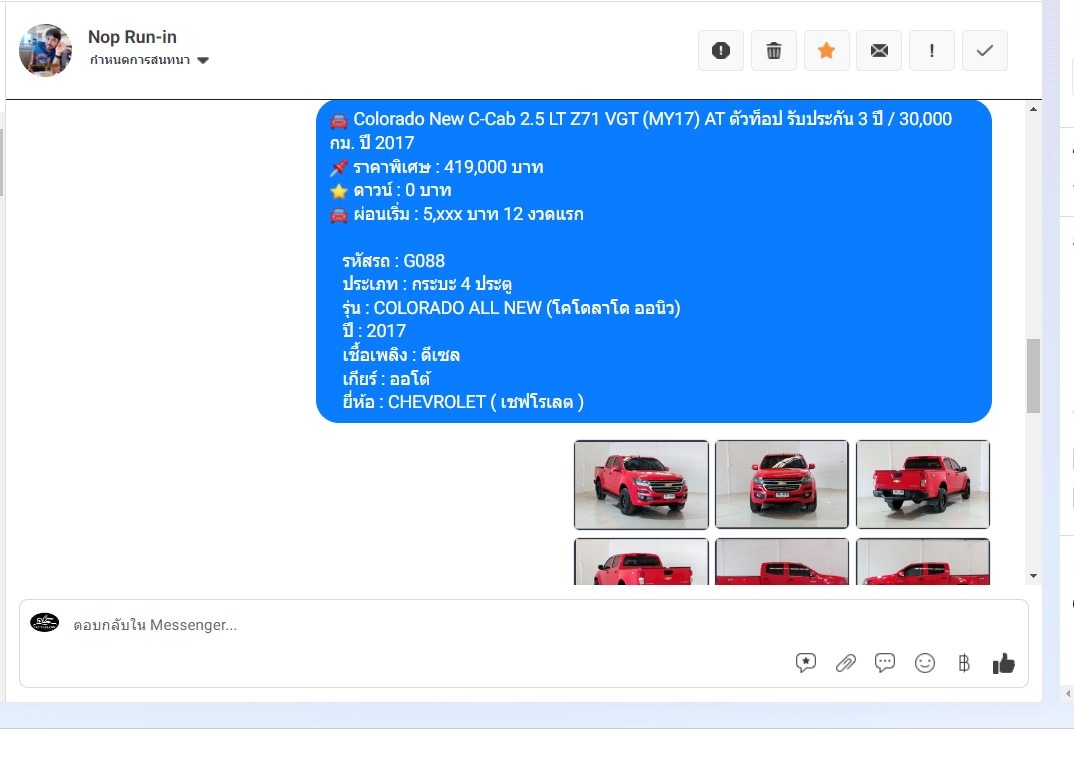Mark conversation as done with checkmark
The width and height of the screenshot is (1074, 775).
(984, 51)
